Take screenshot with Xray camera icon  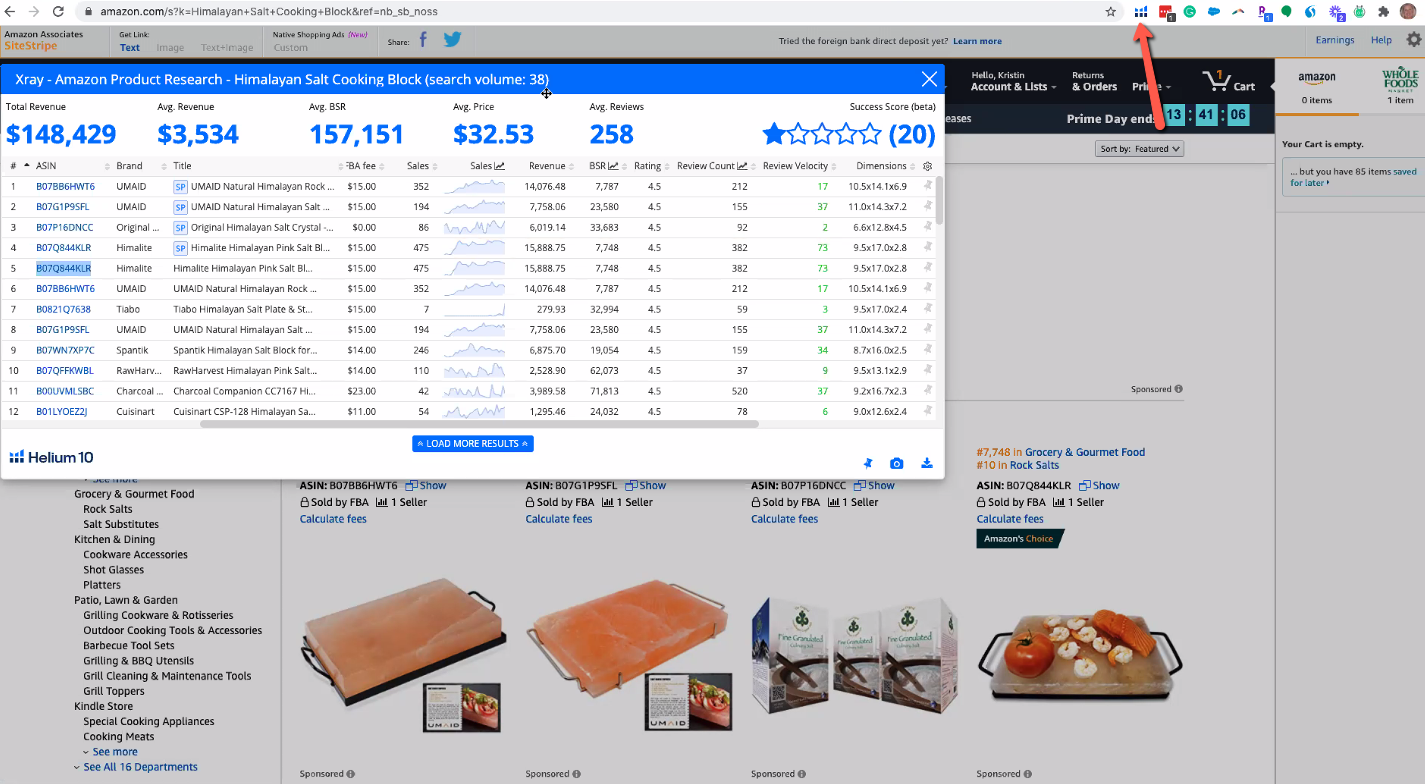click(897, 463)
